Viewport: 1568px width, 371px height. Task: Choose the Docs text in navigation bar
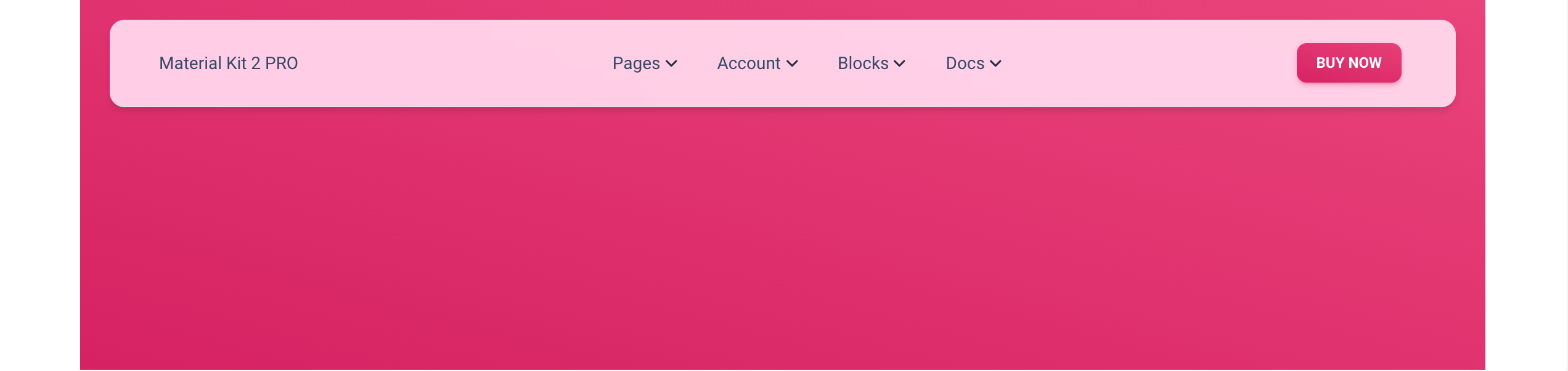coord(965,63)
